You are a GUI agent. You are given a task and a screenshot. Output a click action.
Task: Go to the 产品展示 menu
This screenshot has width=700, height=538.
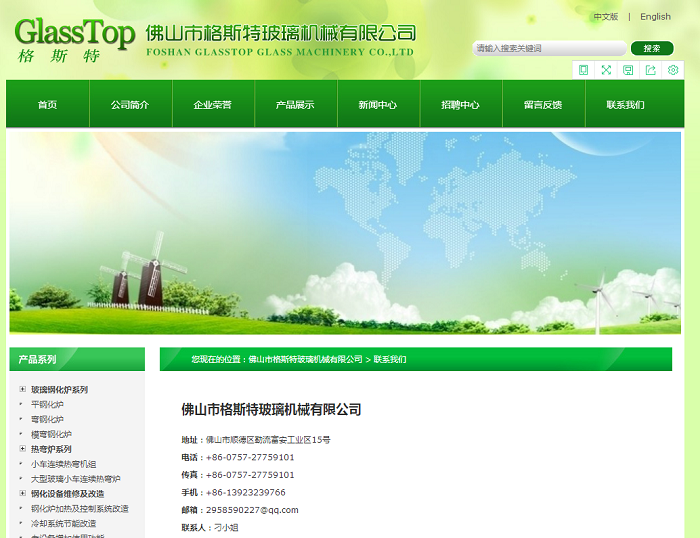tap(295, 105)
